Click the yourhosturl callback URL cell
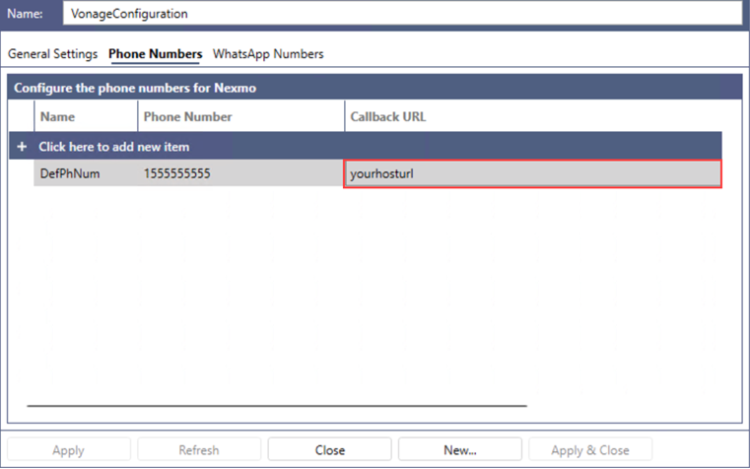Screen dimensions: 750x469 (x=532, y=174)
